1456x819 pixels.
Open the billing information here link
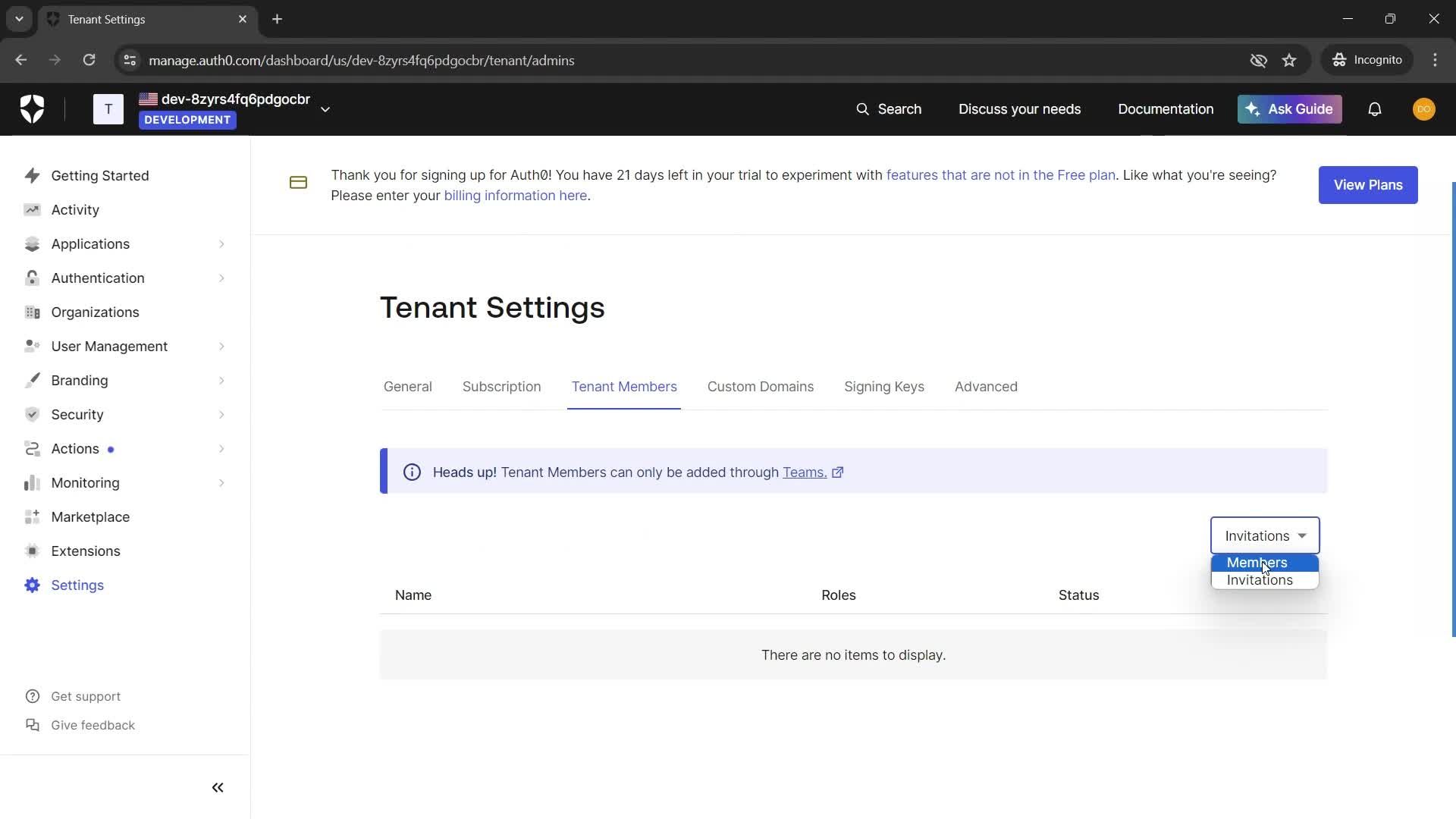click(x=515, y=196)
